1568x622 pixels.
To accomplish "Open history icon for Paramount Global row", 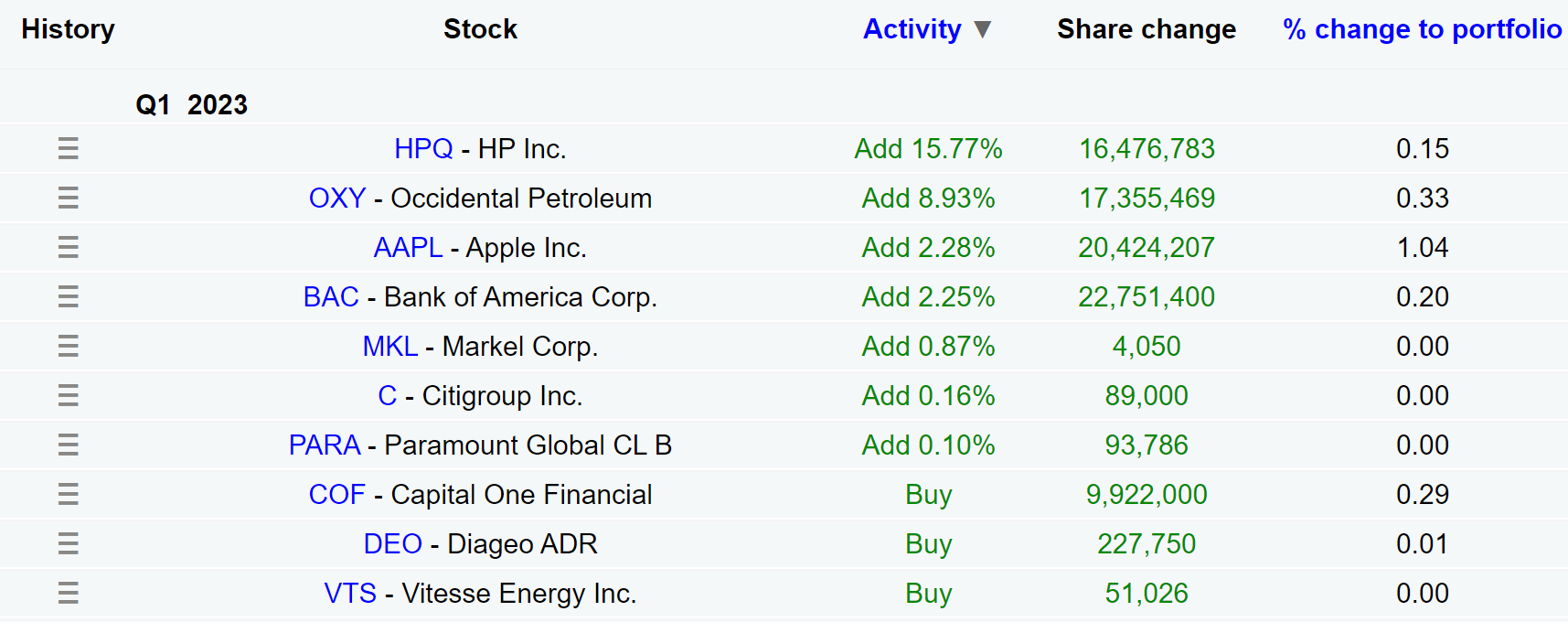I will [68, 445].
